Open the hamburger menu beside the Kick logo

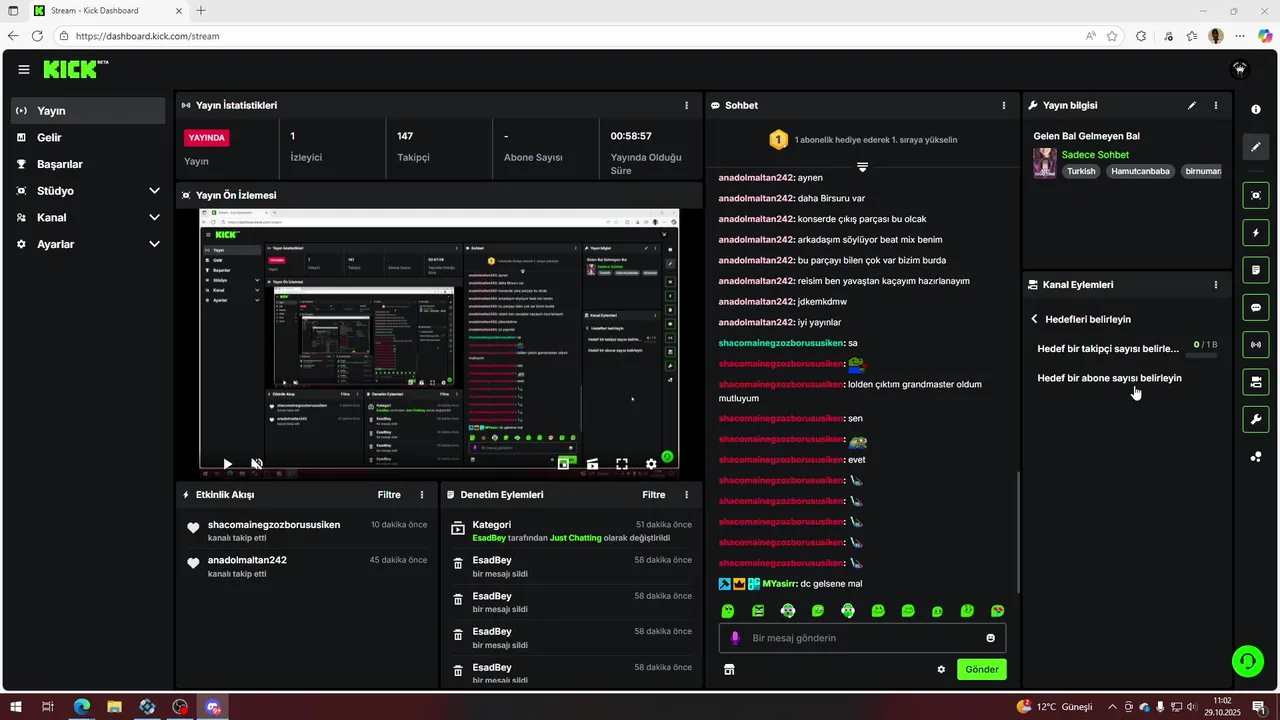click(24, 69)
